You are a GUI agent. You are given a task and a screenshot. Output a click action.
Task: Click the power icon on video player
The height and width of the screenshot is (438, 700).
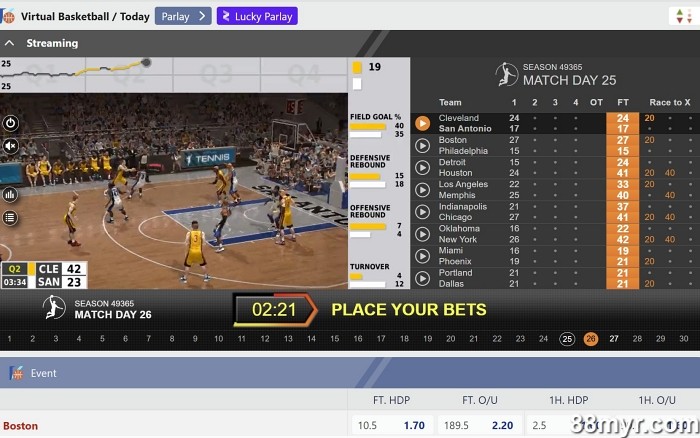[x=10, y=123]
